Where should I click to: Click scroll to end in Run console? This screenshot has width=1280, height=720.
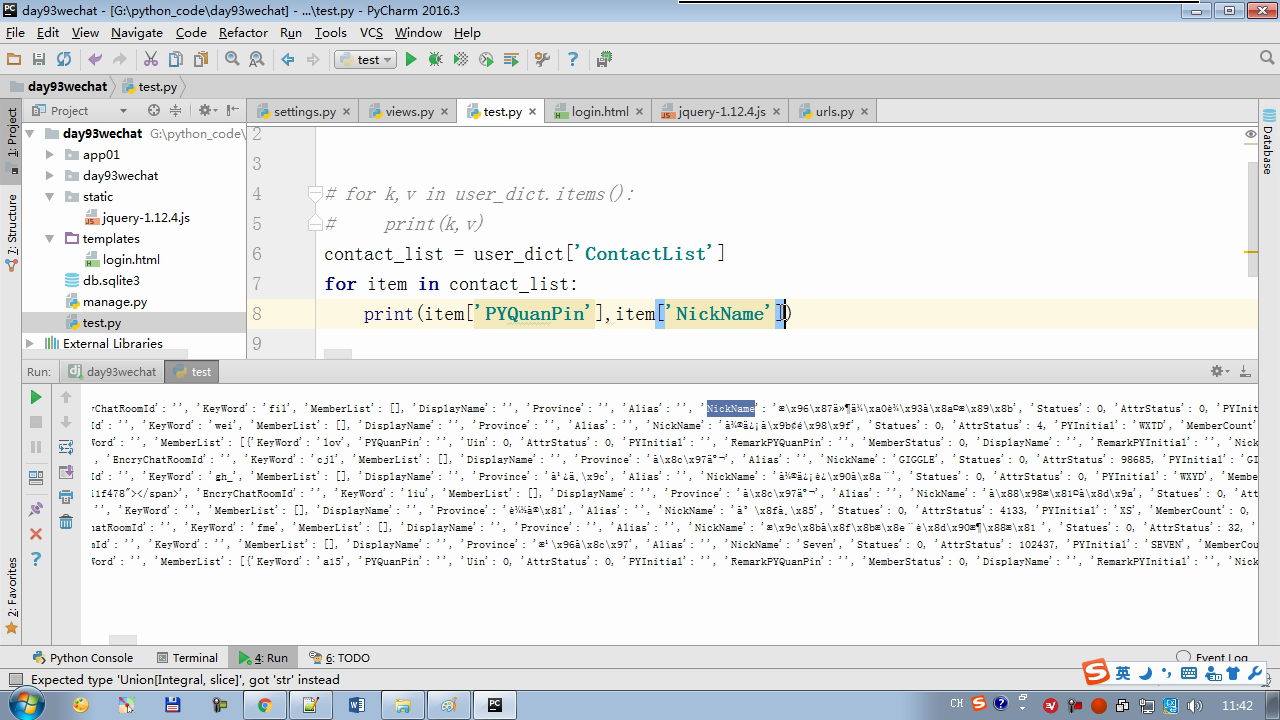coord(66,472)
